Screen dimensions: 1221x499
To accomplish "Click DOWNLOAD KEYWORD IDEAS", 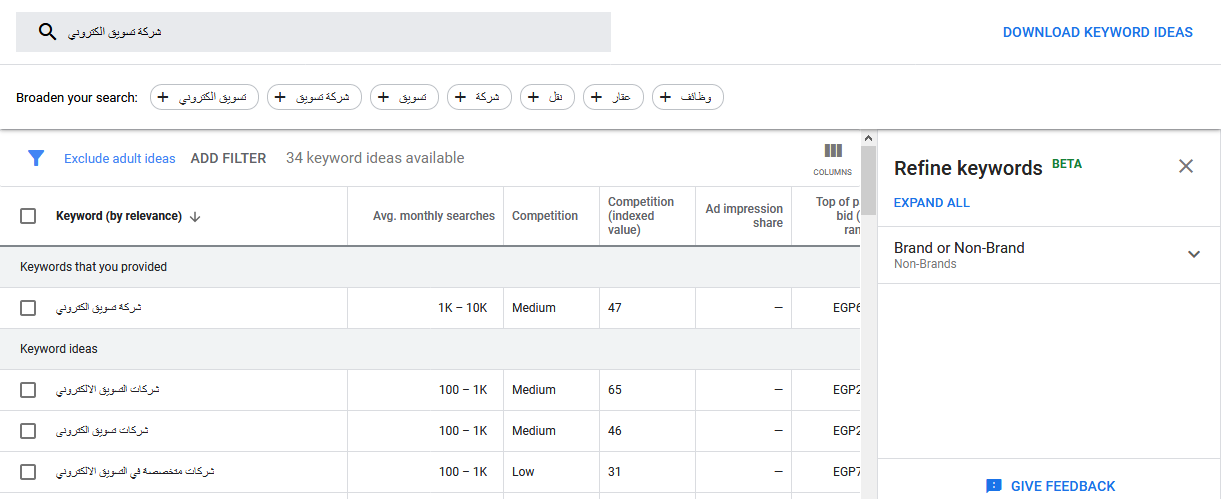I will point(1097,32).
